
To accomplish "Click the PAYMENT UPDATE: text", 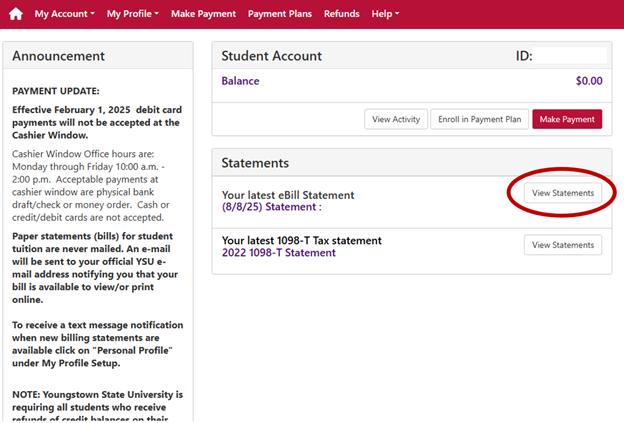I will (x=56, y=91).
